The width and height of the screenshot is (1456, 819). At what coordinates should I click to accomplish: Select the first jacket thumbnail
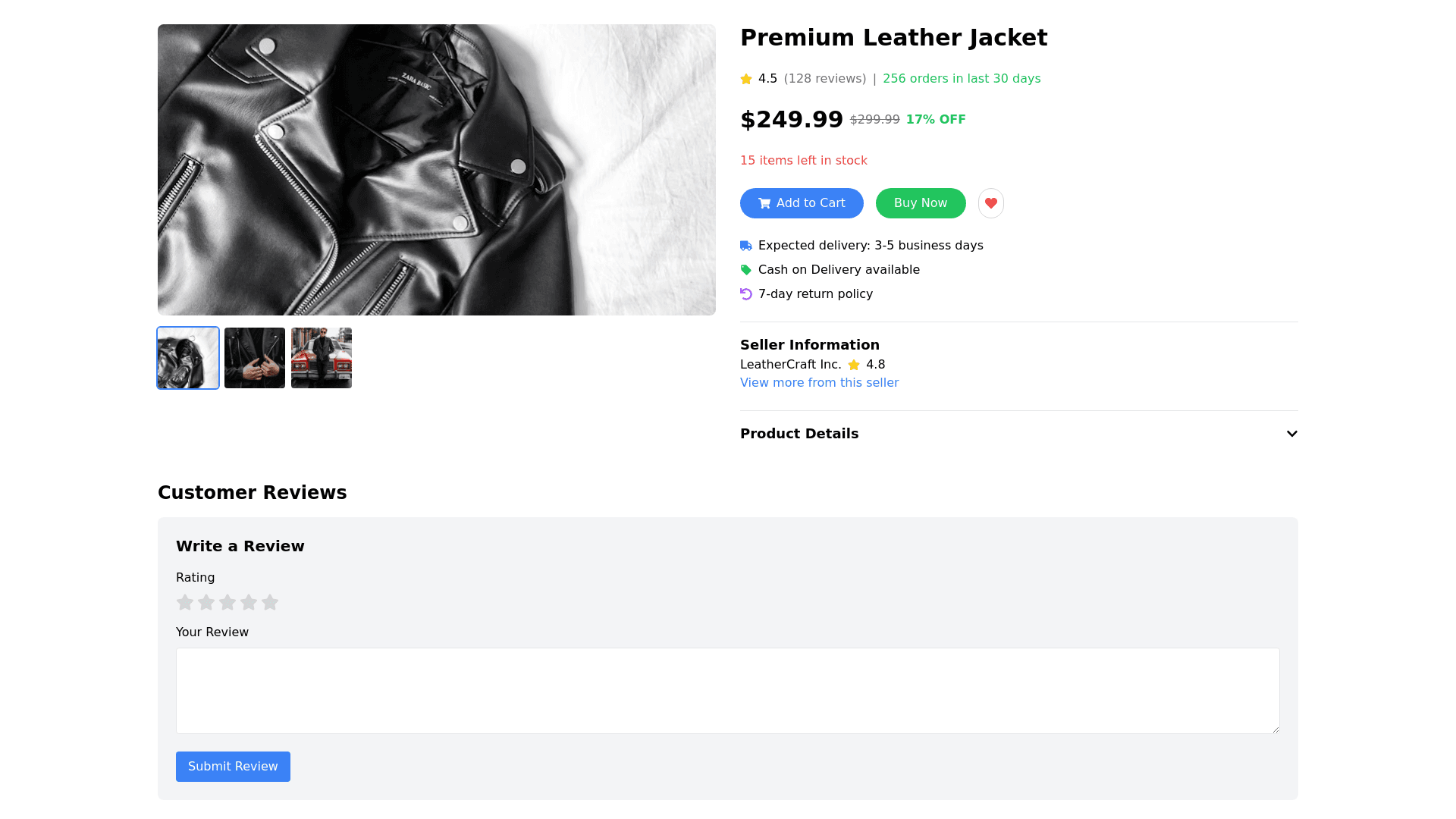pos(188,358)
